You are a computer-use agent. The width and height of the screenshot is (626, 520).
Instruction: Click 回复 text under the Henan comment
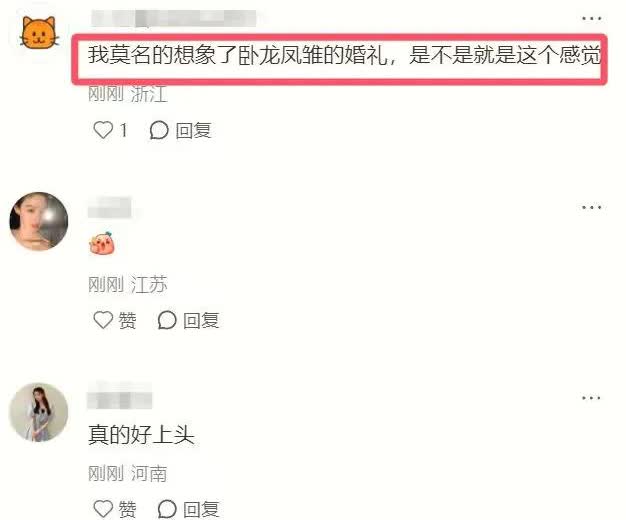coord(201,509)
